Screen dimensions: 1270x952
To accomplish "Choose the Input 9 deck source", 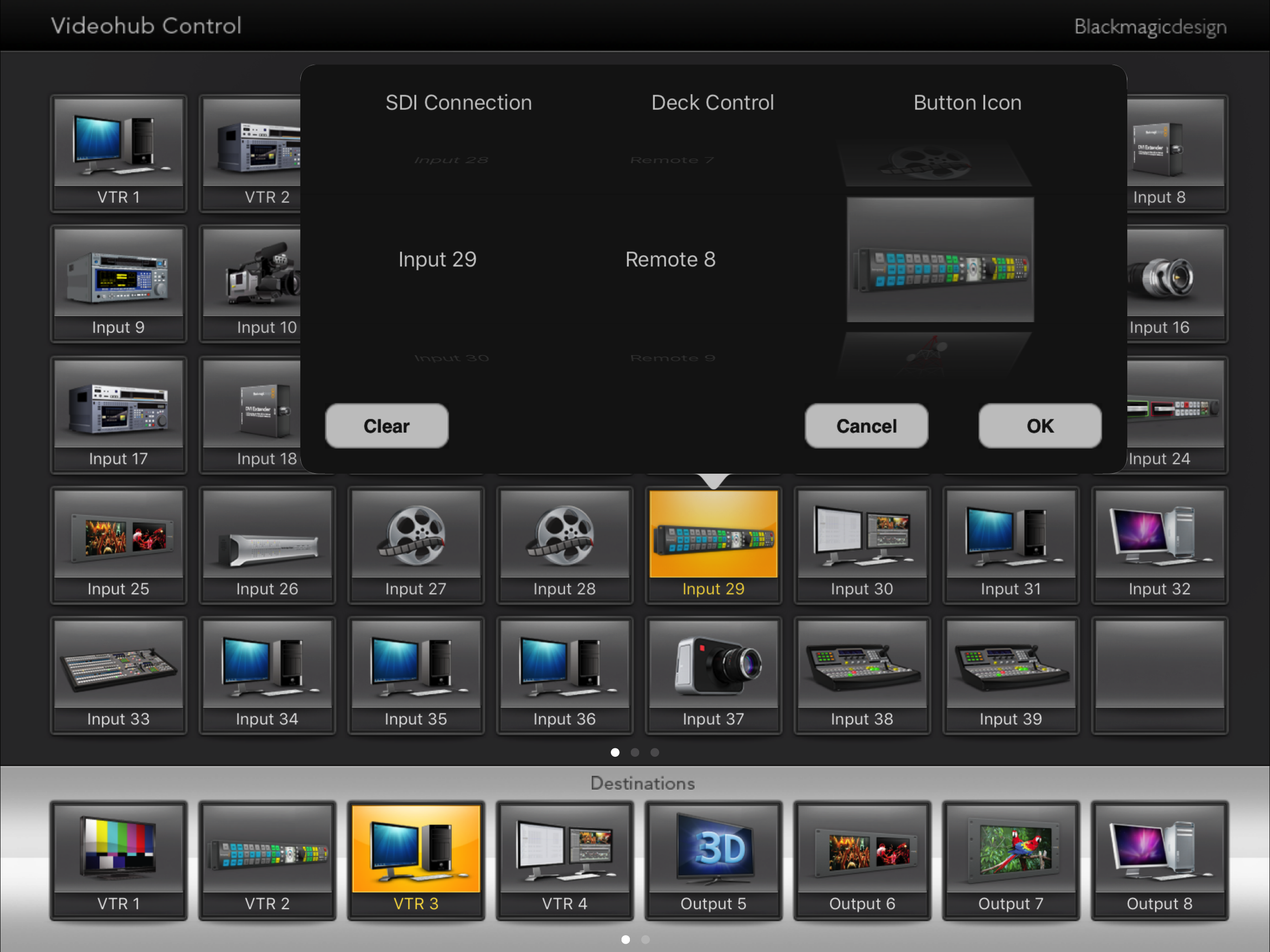I will click(118, 284).
